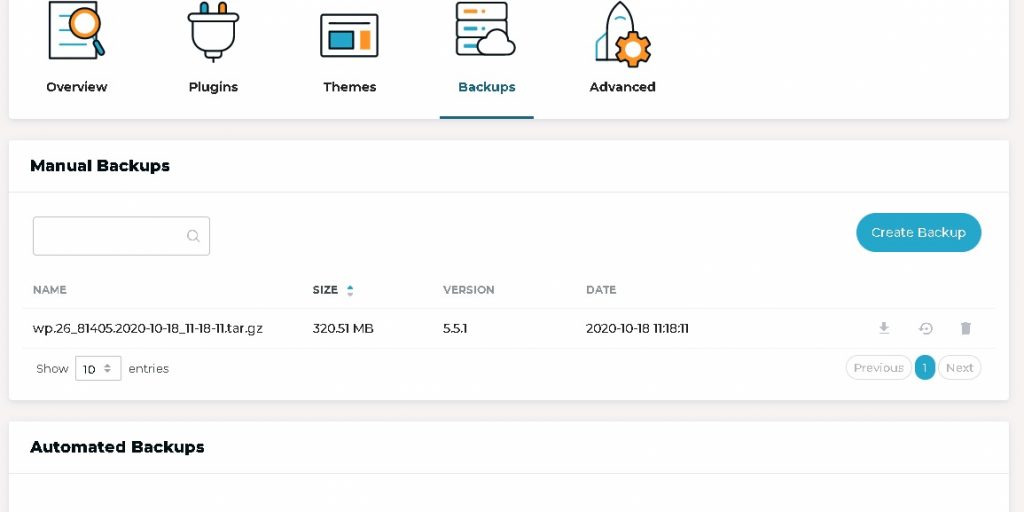Switch to the Plugins tab label

[213, 87]
